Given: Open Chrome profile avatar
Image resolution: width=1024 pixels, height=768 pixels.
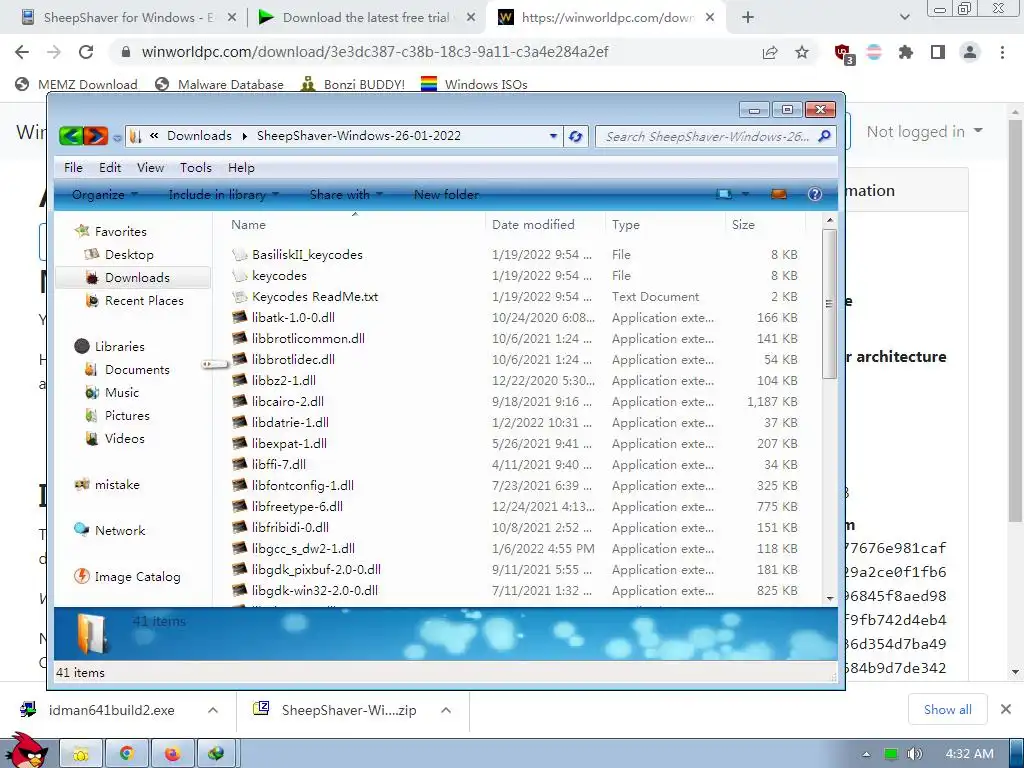Looking at the screenshot, I should click(970, 52).
